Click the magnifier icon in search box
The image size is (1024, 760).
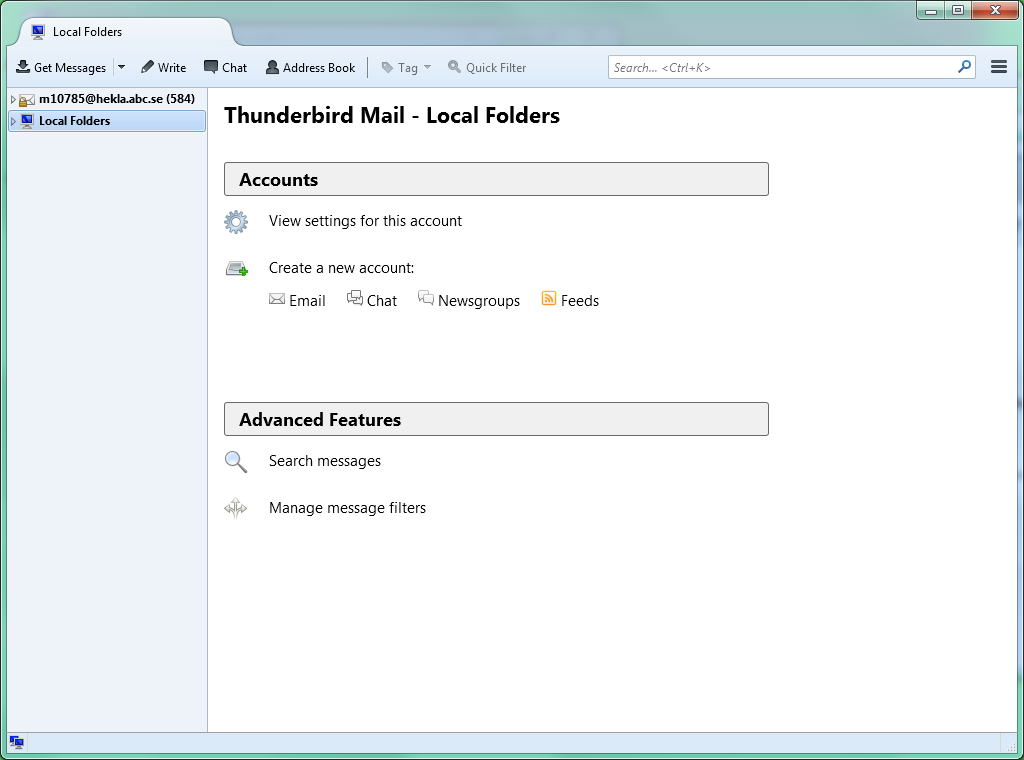pos(964,67)
